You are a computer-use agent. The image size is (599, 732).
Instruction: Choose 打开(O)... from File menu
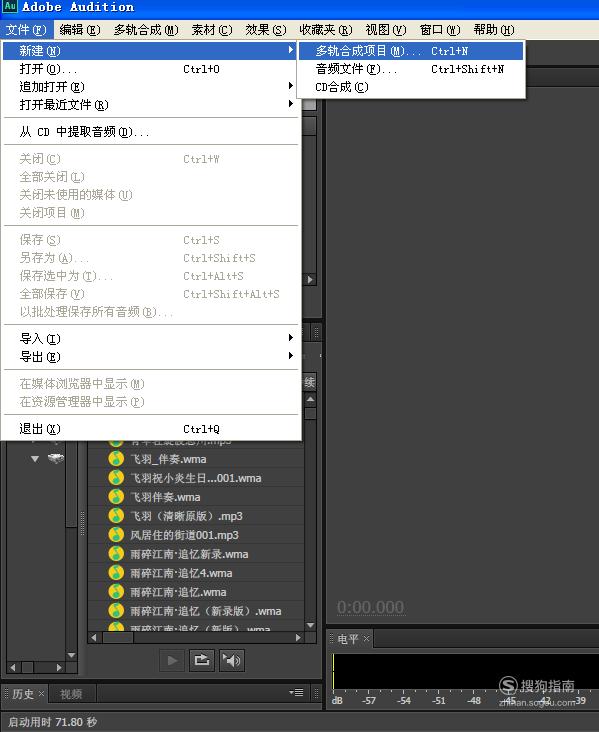tap(150, 69)
